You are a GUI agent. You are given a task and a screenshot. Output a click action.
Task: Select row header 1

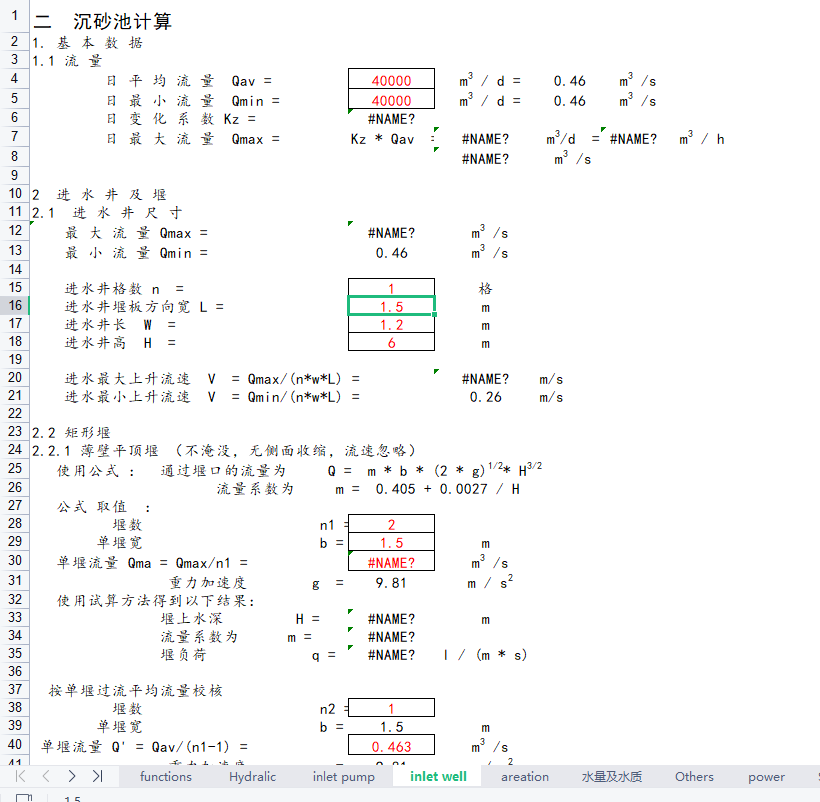pyautogui.click(x=15, y=15)
